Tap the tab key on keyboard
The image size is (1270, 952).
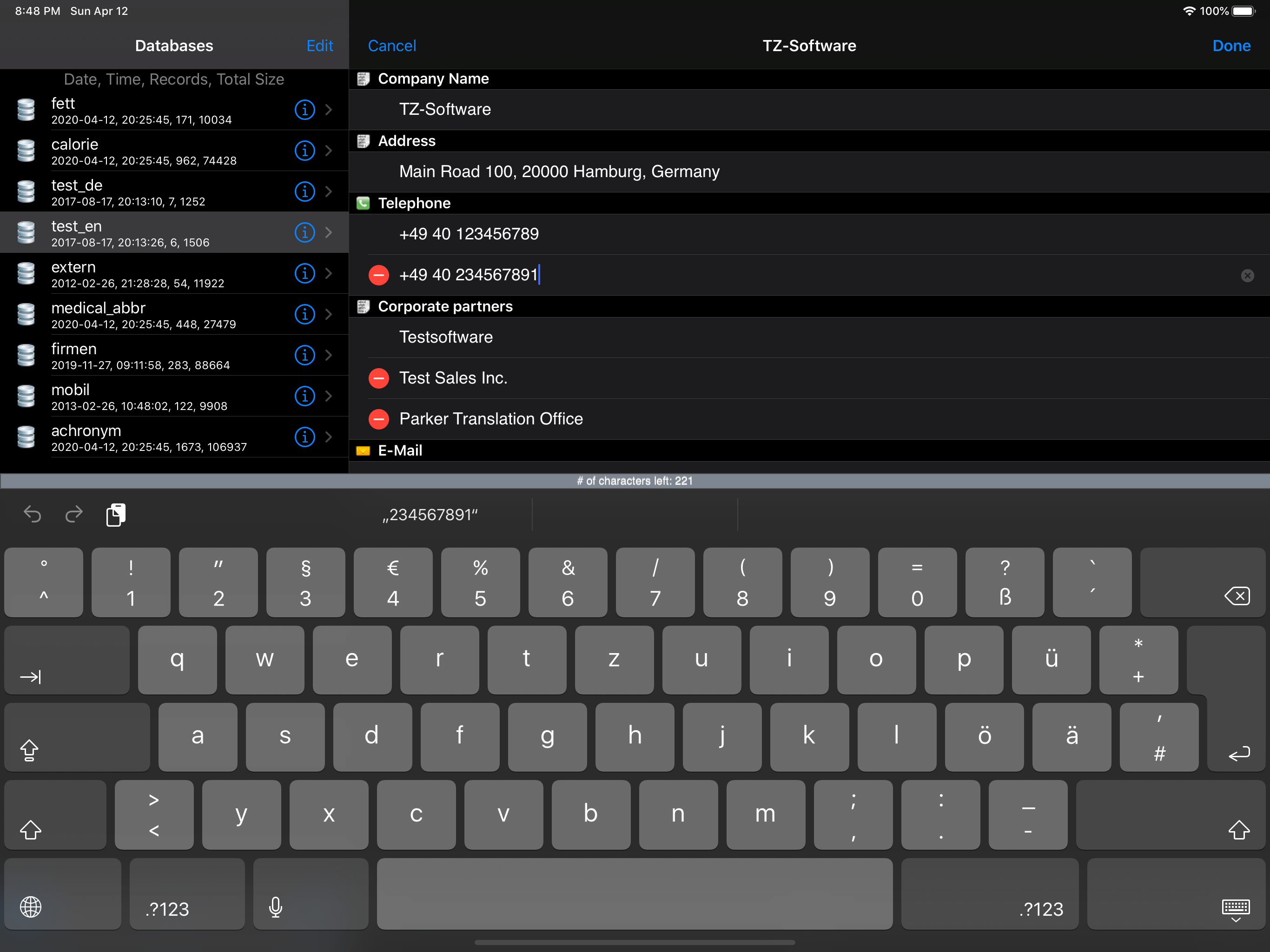pos(66,660)
